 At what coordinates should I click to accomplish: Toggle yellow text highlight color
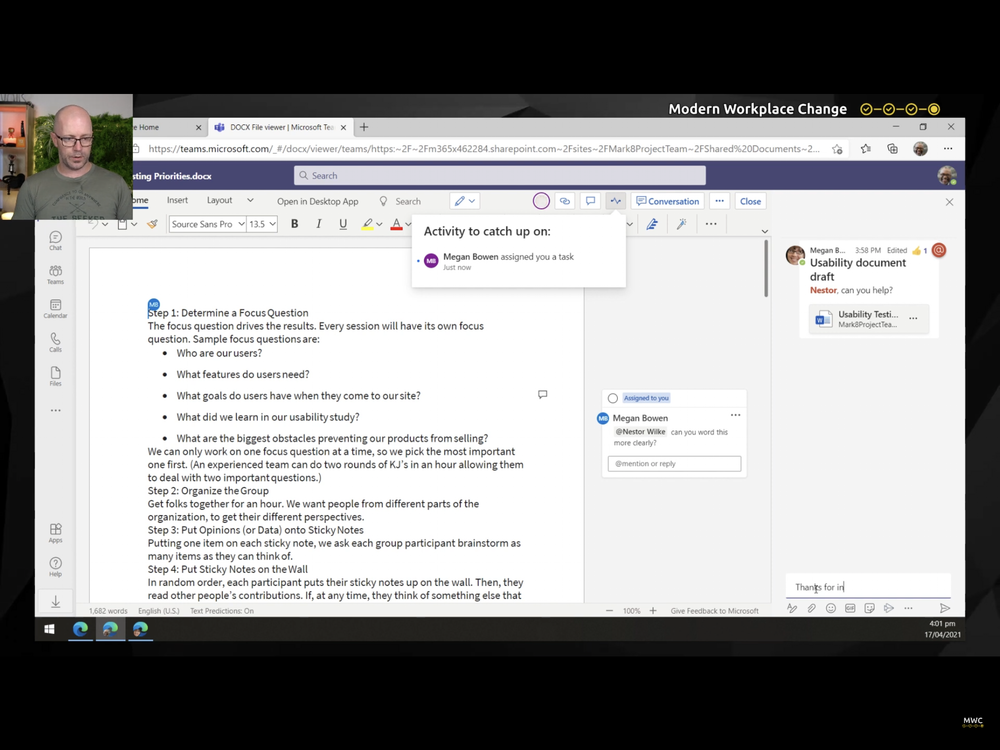(370, 223)
